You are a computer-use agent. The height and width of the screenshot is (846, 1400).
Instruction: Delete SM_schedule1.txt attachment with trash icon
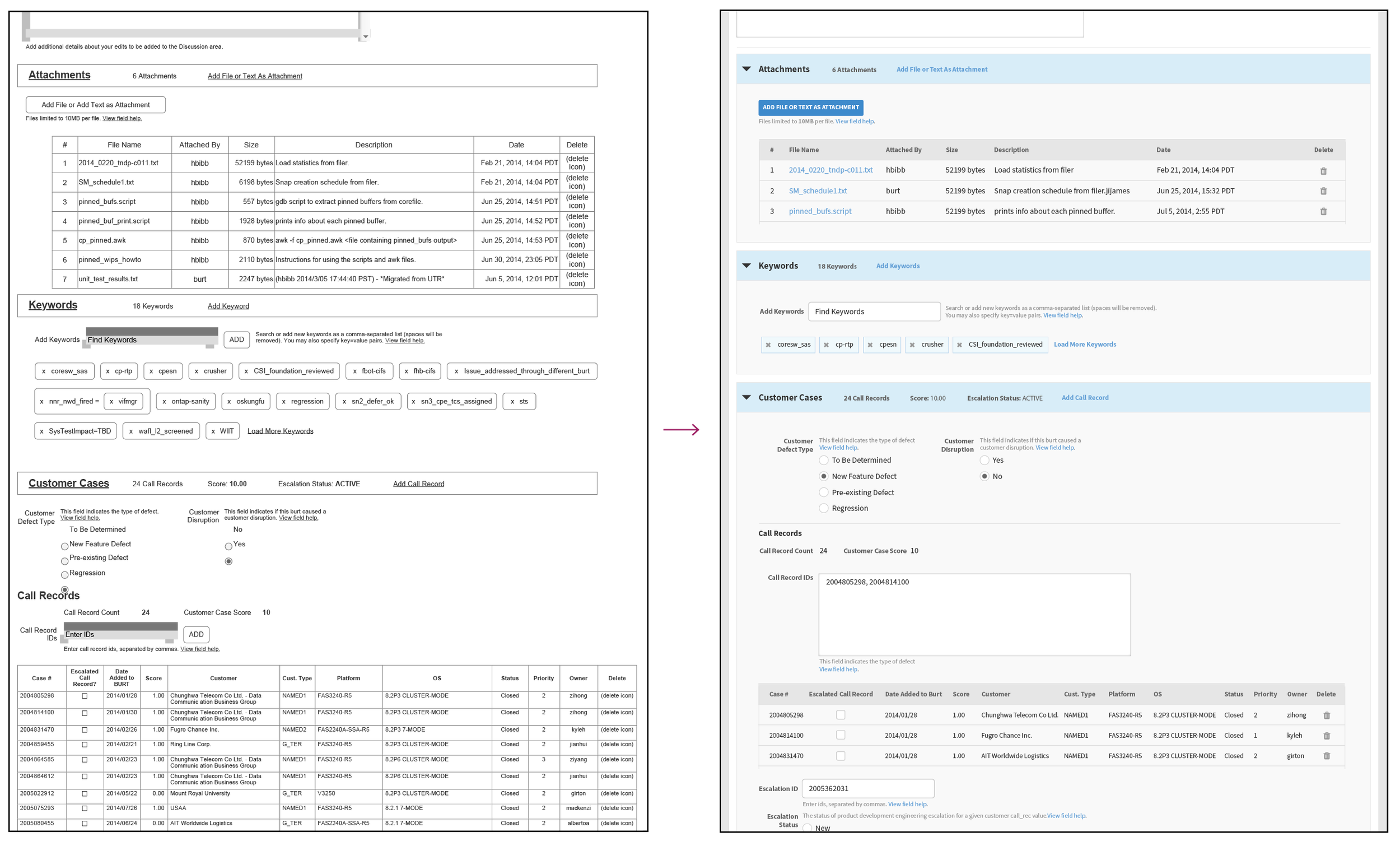(x=1323, y=191)
